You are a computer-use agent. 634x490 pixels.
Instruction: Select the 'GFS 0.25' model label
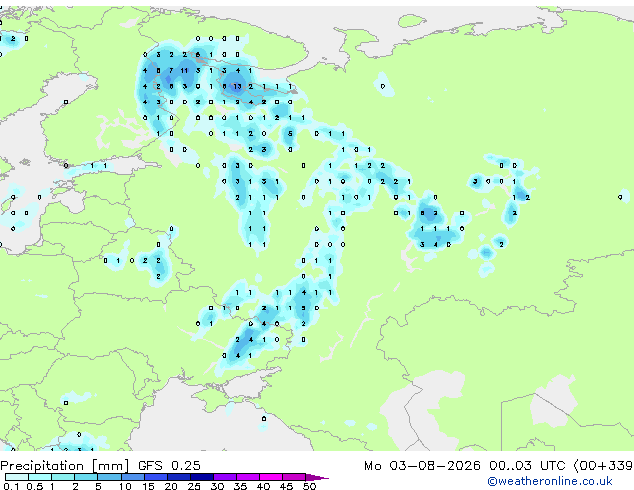click(x=169, y=466)
